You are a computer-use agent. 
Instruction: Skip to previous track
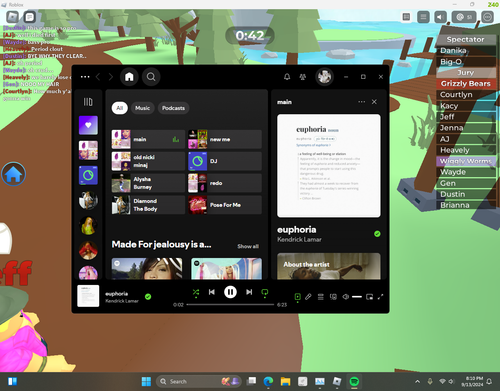pyautogui.click(x=212, y=292)
